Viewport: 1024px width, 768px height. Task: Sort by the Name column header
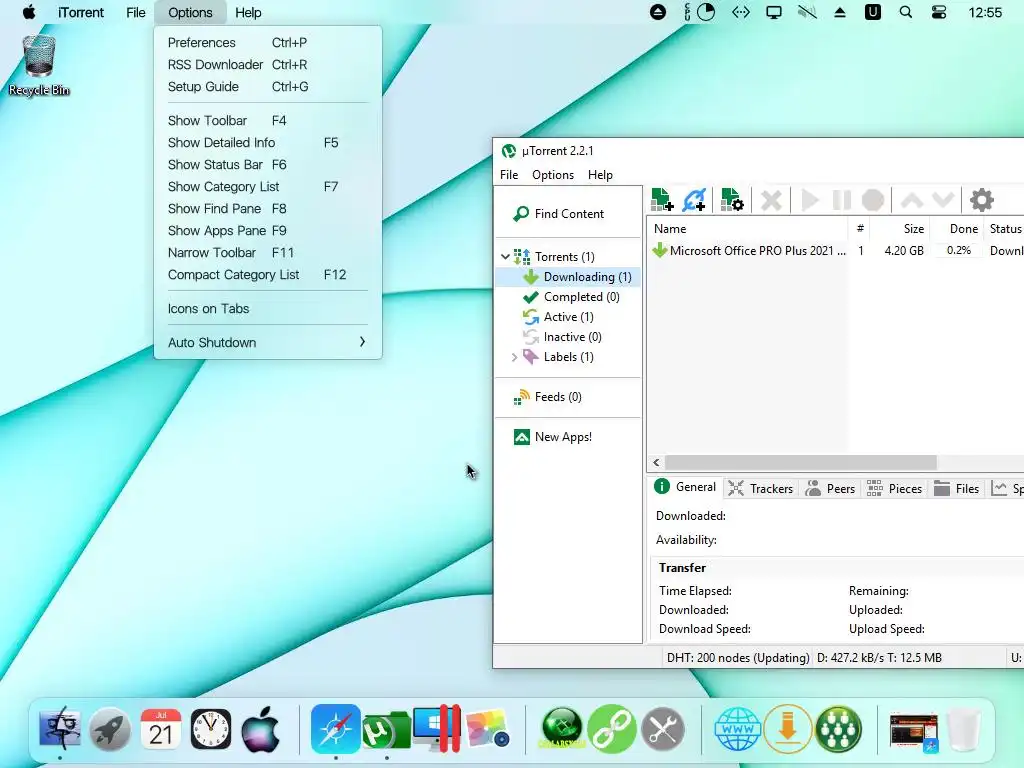(748, 229)
